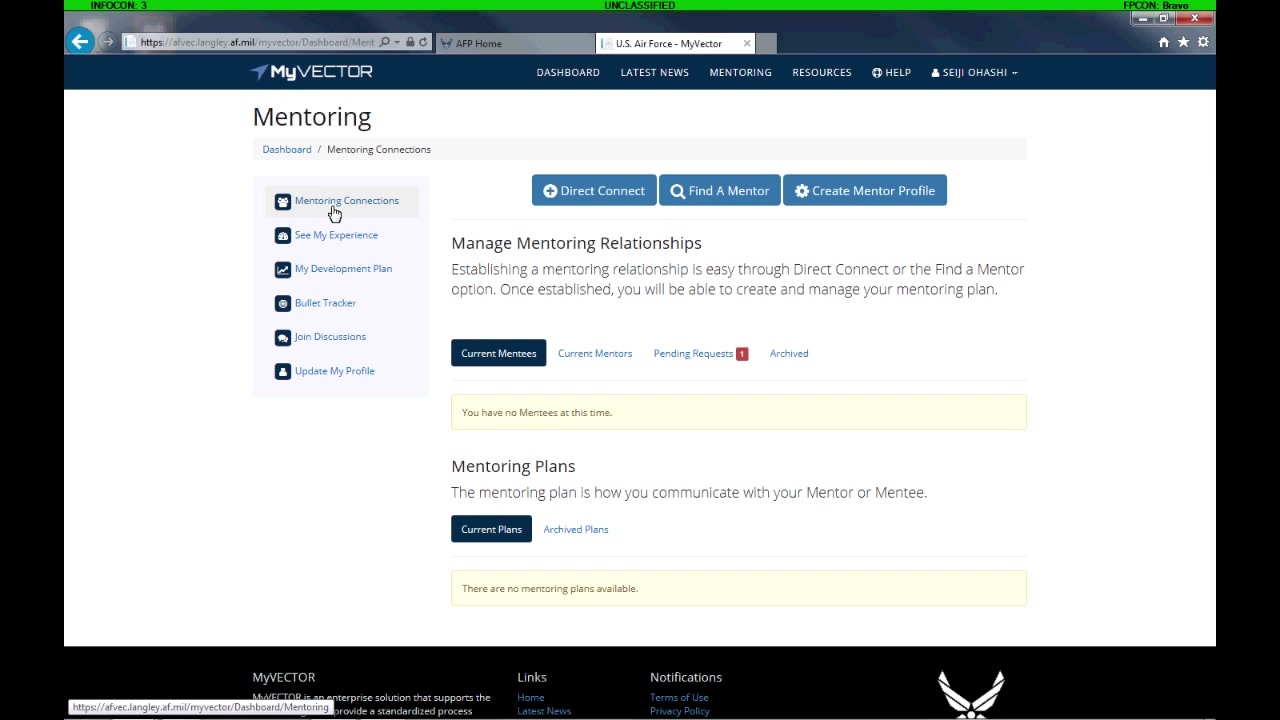The width and height of the screenshot is (1280, 720).
Task: Click the Mentoring Connections sidebar icon
Action: pyautogui.click(x=283, y=202)
